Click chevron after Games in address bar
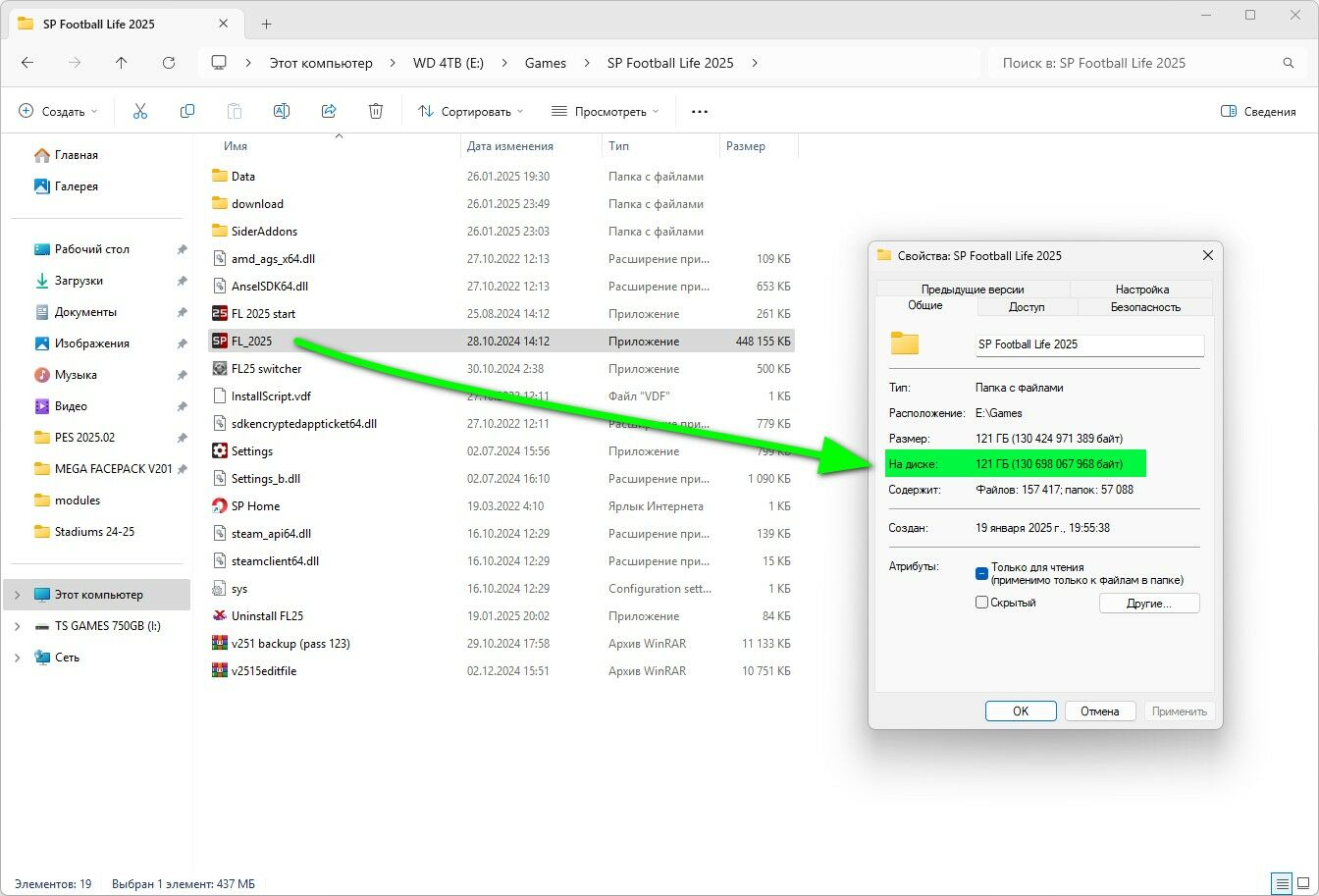Image resolution: width=1319 pixels, height=896 pixels. [x=587, y=63]
